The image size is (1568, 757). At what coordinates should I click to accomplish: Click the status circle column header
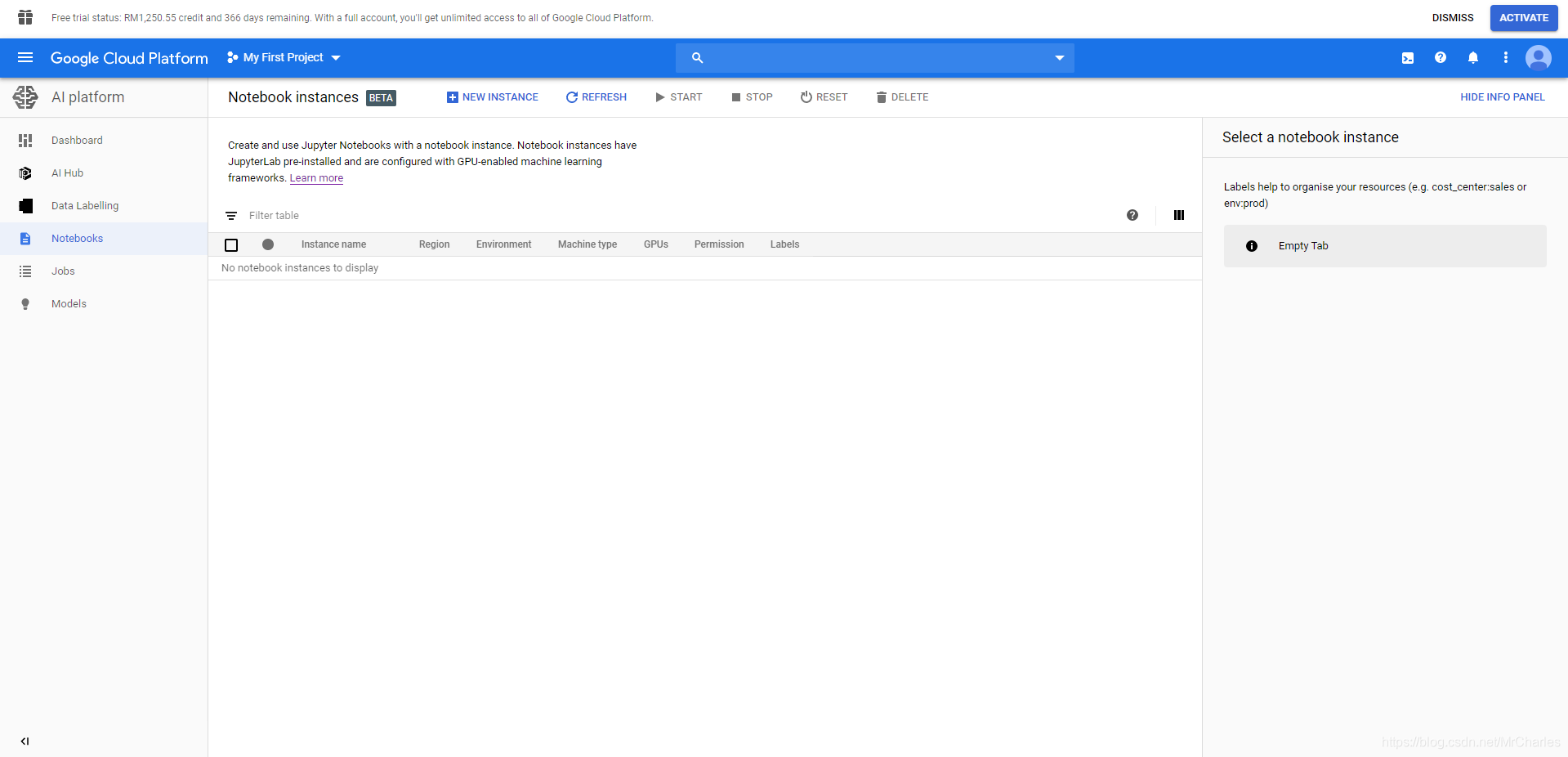point(268,244)
